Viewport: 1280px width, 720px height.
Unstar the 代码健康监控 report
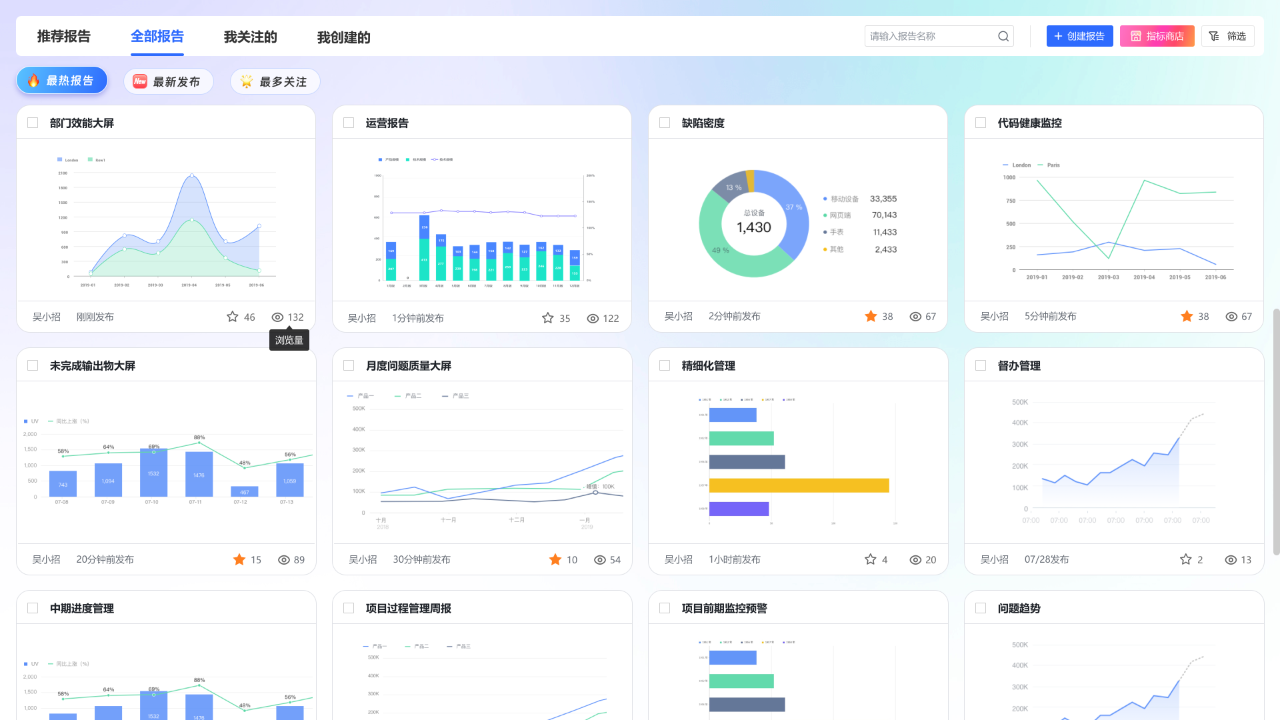pos(1187,316)
